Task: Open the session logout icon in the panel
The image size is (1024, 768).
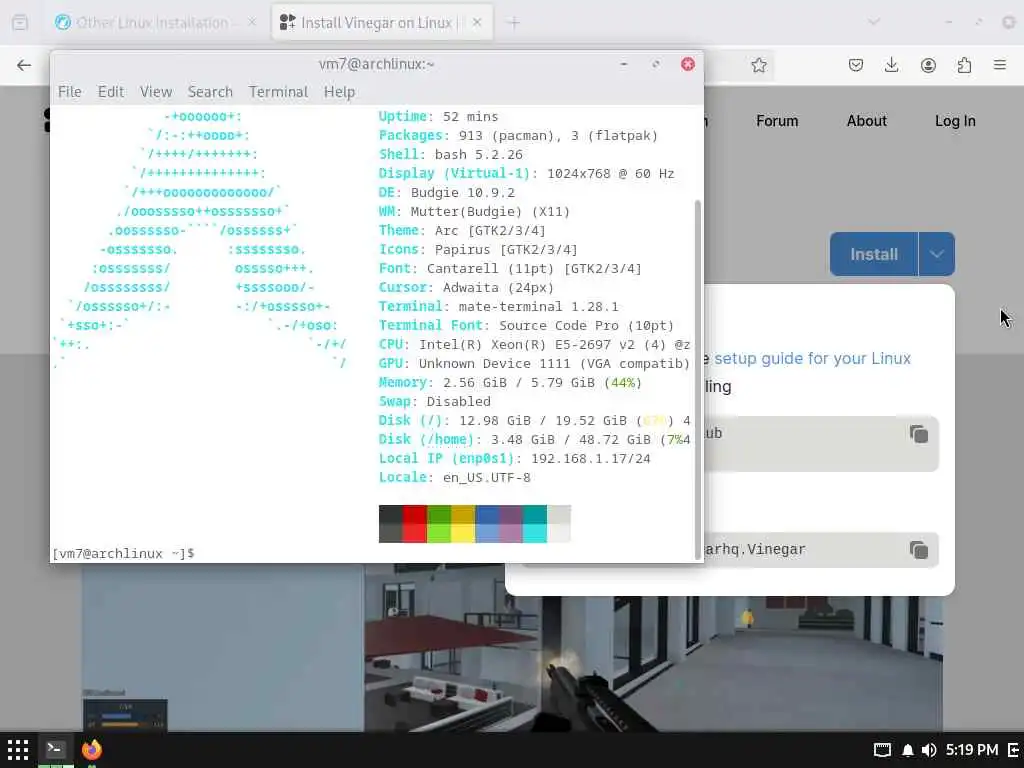Action: point(1014,750)
